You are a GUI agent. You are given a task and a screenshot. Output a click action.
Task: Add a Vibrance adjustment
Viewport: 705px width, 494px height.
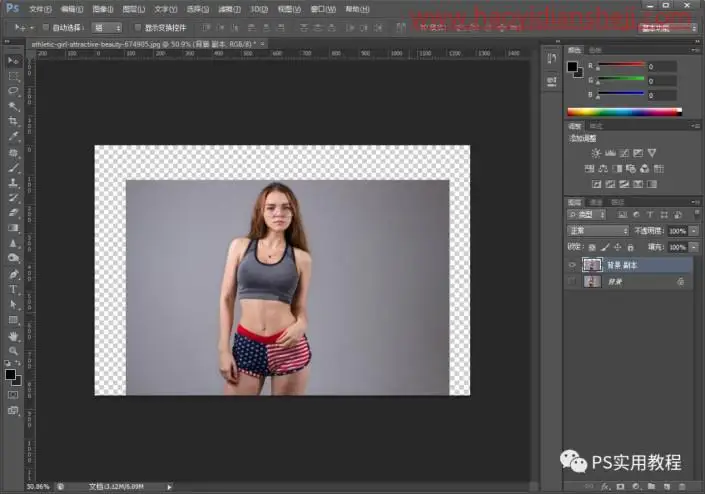coord(652,153)
